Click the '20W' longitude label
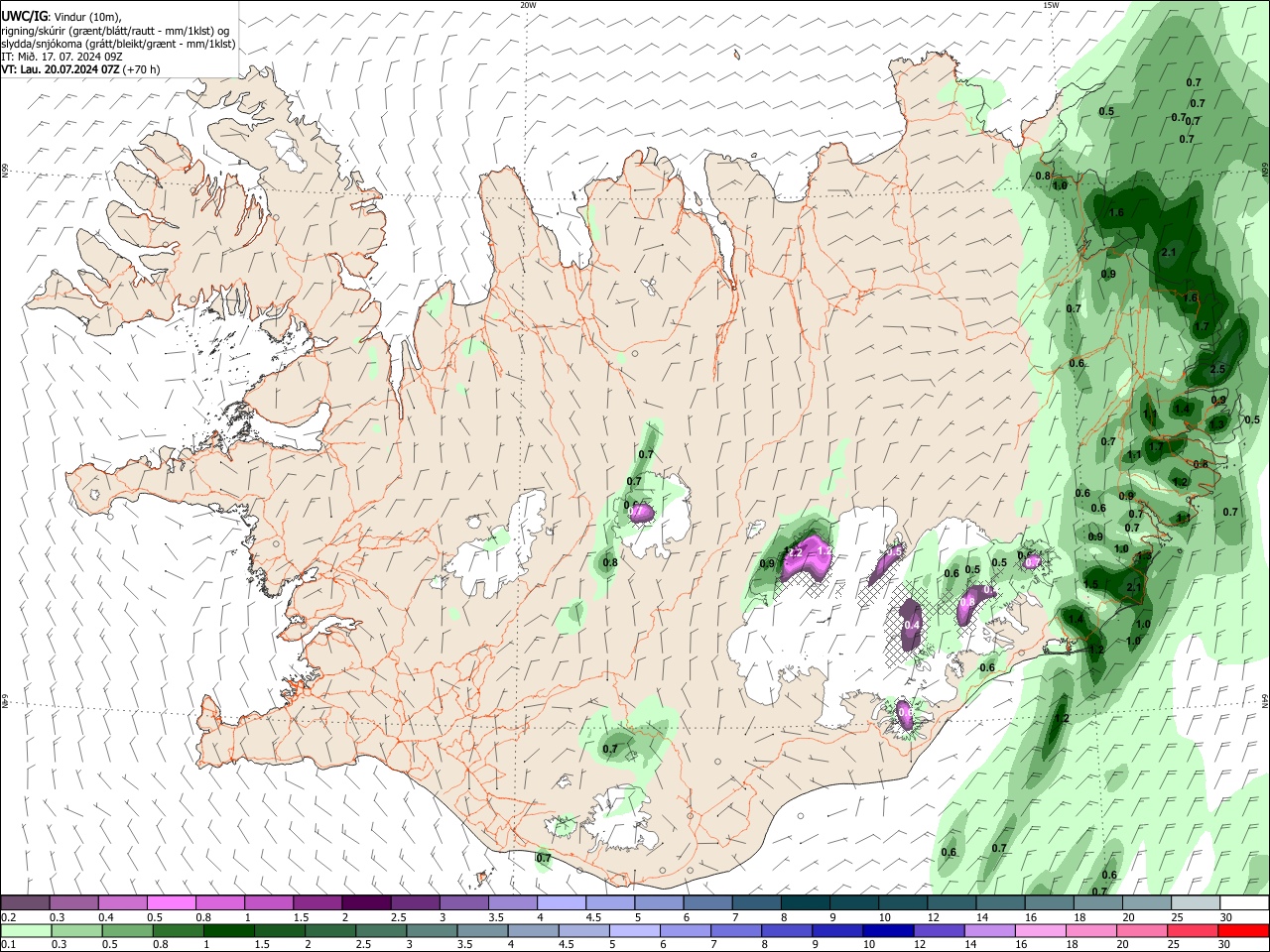Viewport: 1270px width, 952px height. click(528, 5)
